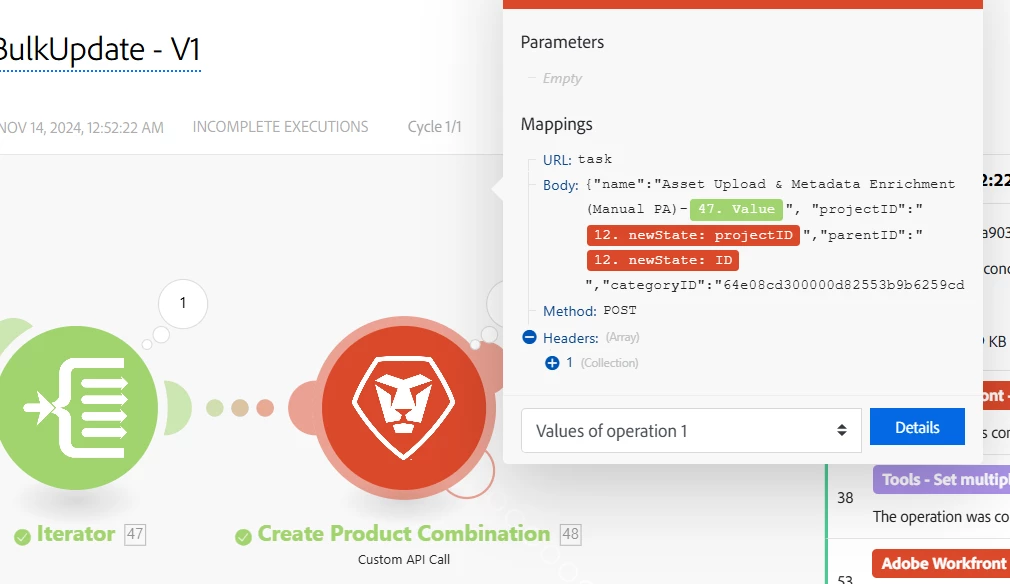This screenshot has height=584, width=1010.
Task: Click the 47. Value green mapping tag
Action: (x=736, y=209)
